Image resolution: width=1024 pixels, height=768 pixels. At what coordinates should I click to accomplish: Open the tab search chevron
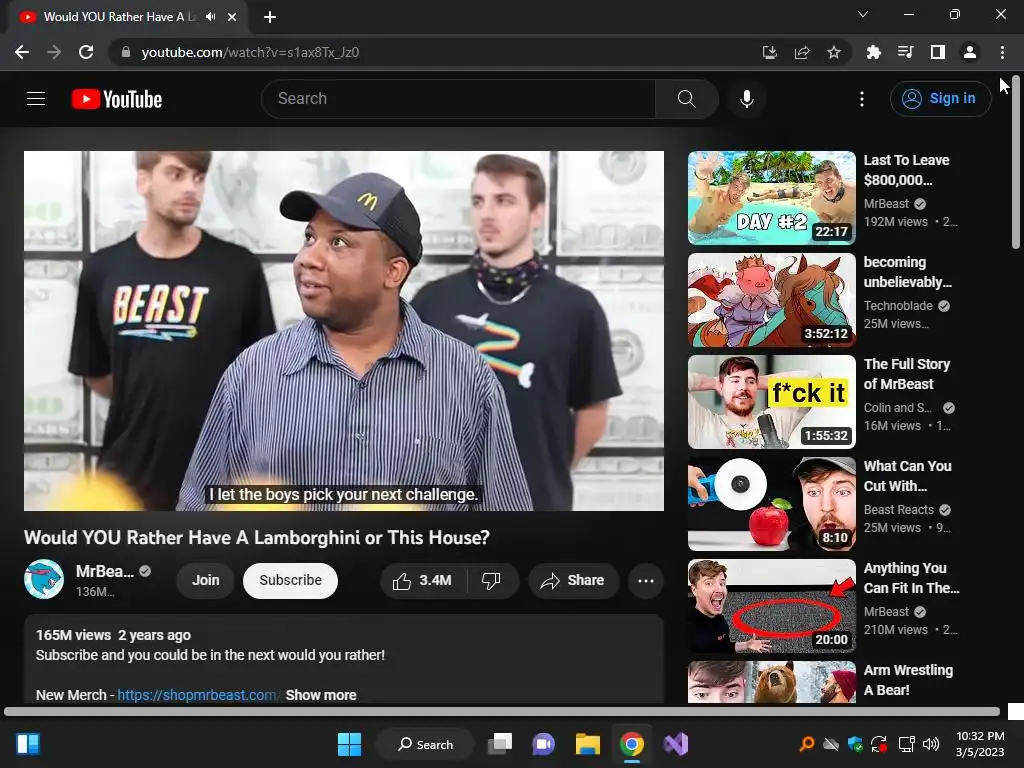[863, 14]
